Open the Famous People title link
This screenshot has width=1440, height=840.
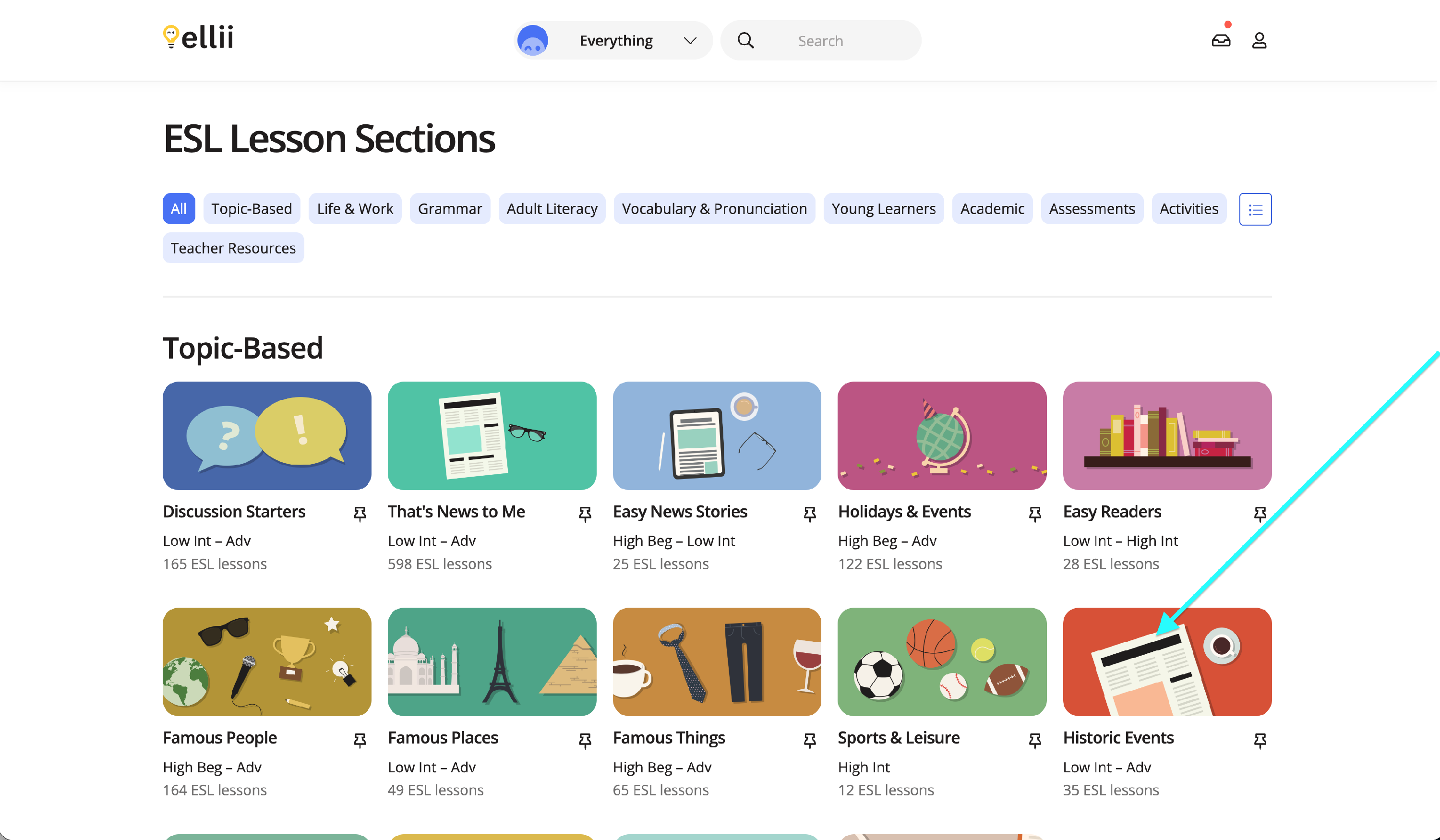(220, 738)
